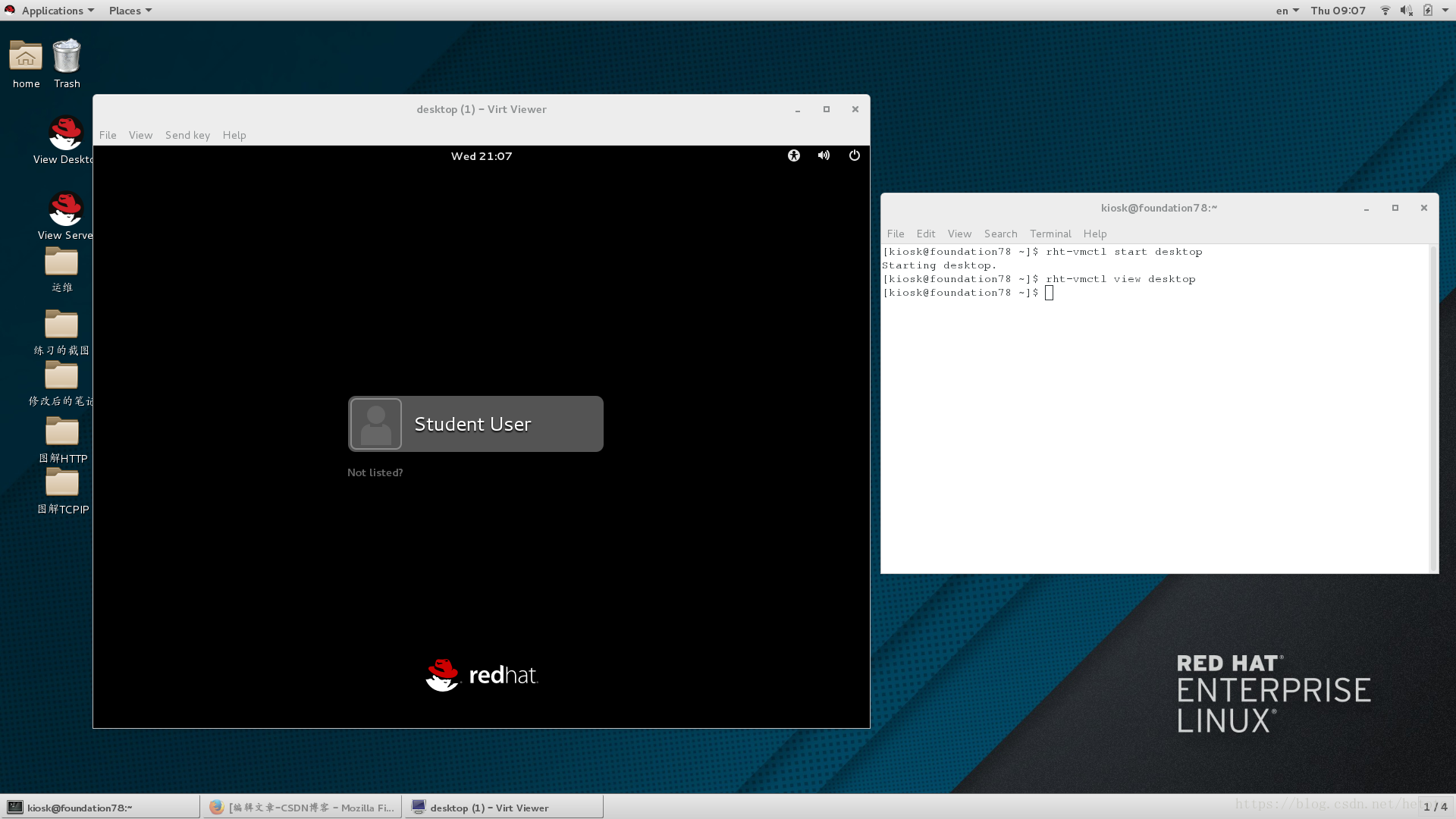This screenshot has height=819, width=1456.
Task: Launch the View Server Red Hat icon
Action: point(65,209)
